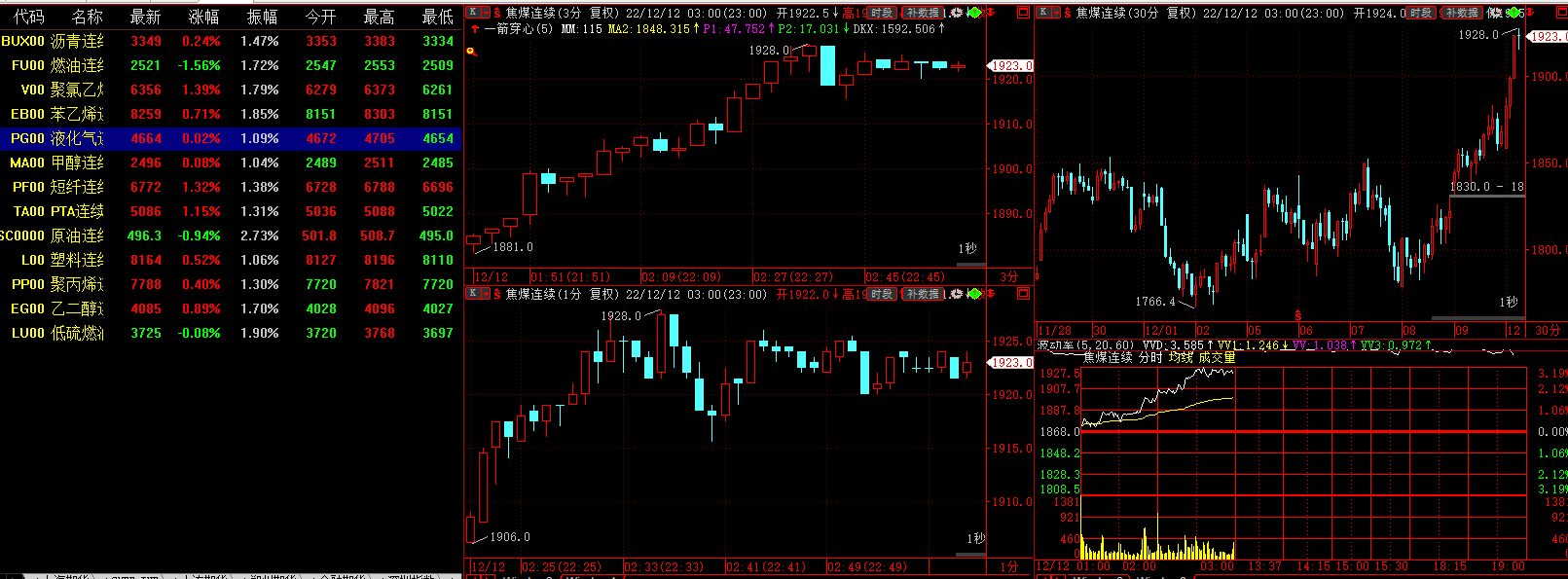Viewport: 1568px width, 579px height.
Task: Sort by 振幅 column header
Action: point(263,17)
